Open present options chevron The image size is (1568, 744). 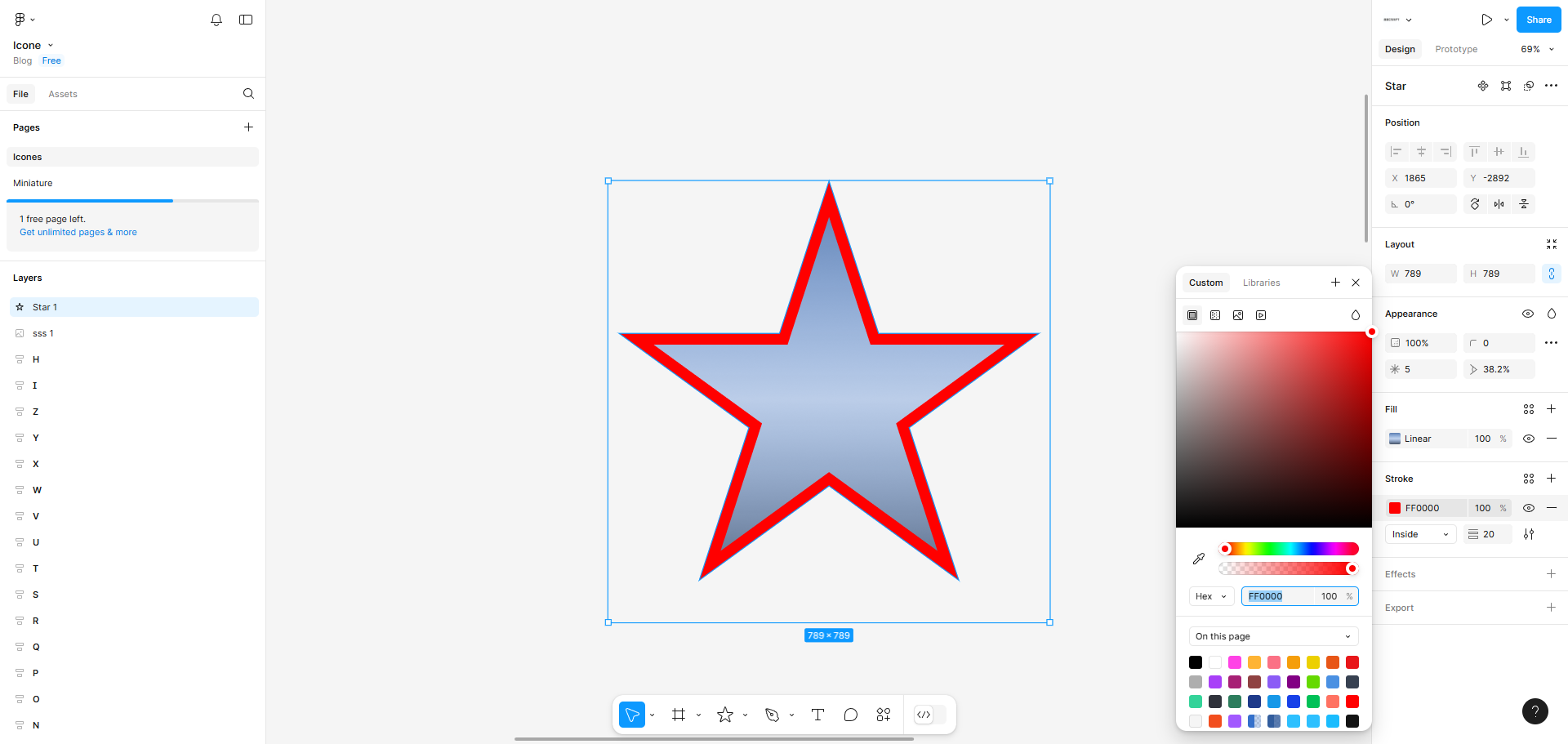pyautogui.click(x=1507, y=20)
